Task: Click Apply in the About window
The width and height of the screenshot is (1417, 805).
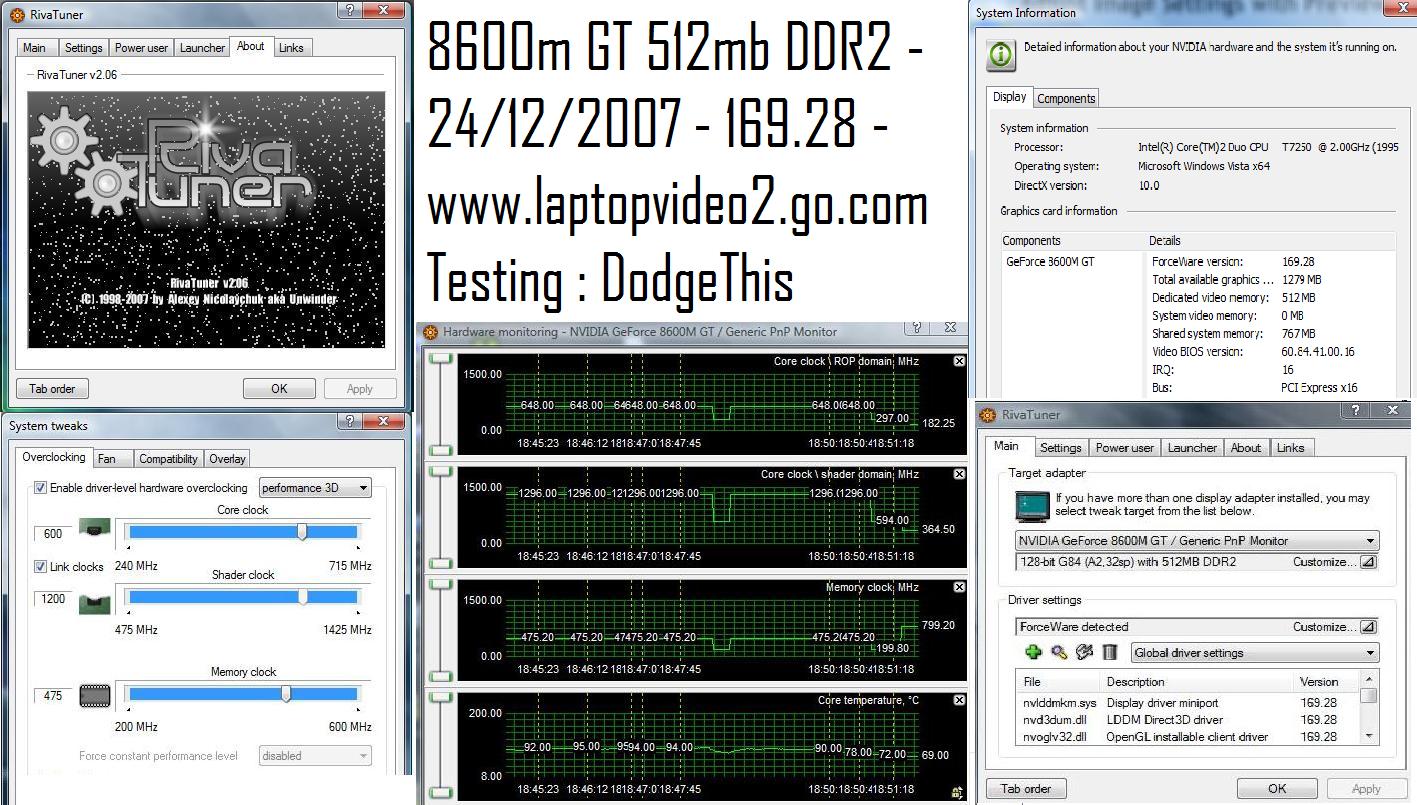Action: click(x=359, y=389)
